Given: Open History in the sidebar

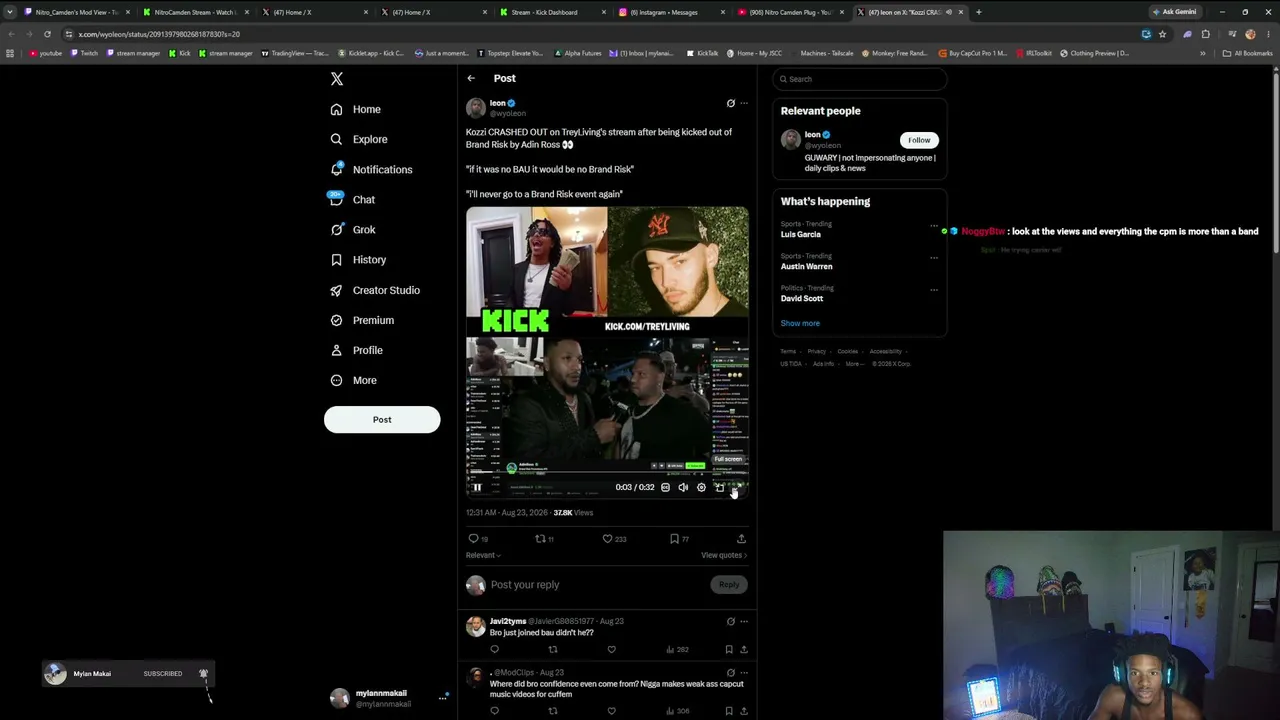Looking at the screenshot, I should coord(358,260).
